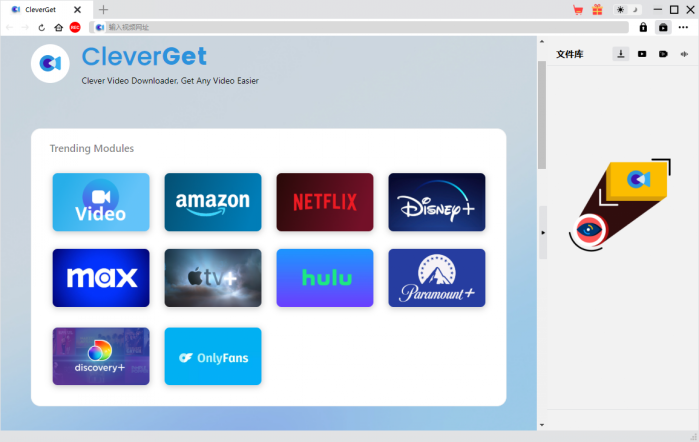Screen dimensions: 699x442
Task: Click the favicon inside the address bar
Action: [x=100, y=27]
